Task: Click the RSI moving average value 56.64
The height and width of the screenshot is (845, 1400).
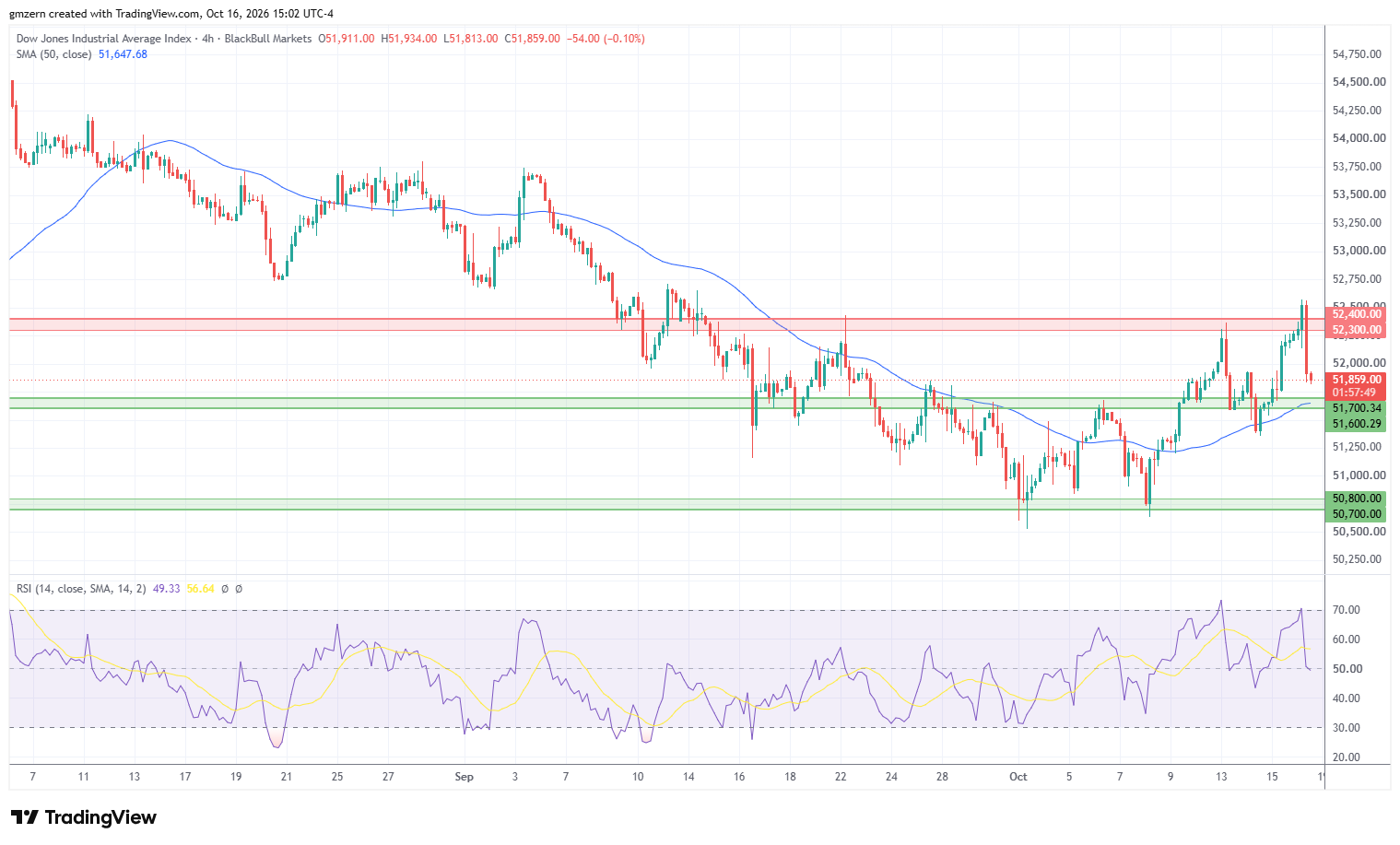Action: click(x=200, y=588)
